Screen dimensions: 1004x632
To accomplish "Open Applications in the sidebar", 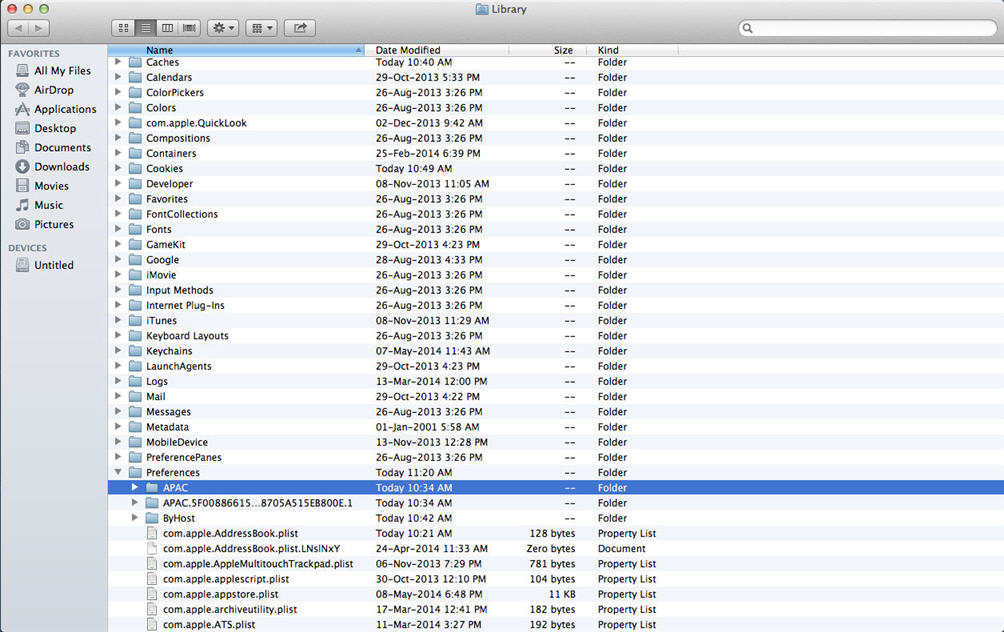I will pyautogui.click(x=65, y=109).
